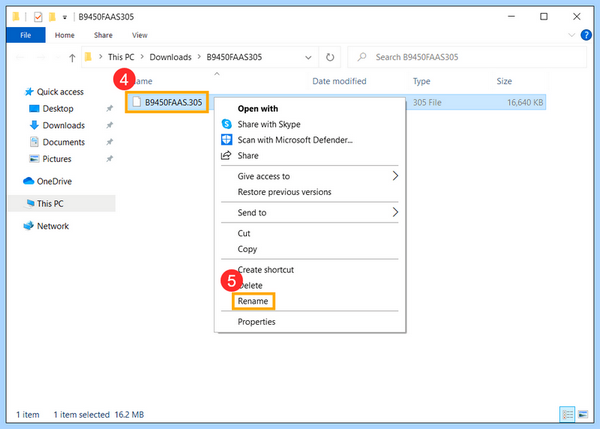Click the Pictures icon in sidebar
The image size is (600, 429).
click(x=34, y=158)
